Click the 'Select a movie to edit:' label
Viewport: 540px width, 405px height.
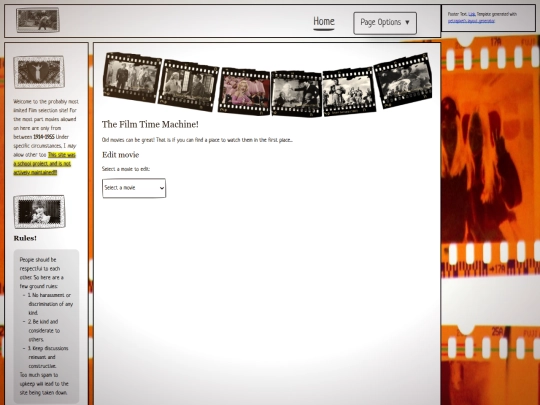point(126,169)
